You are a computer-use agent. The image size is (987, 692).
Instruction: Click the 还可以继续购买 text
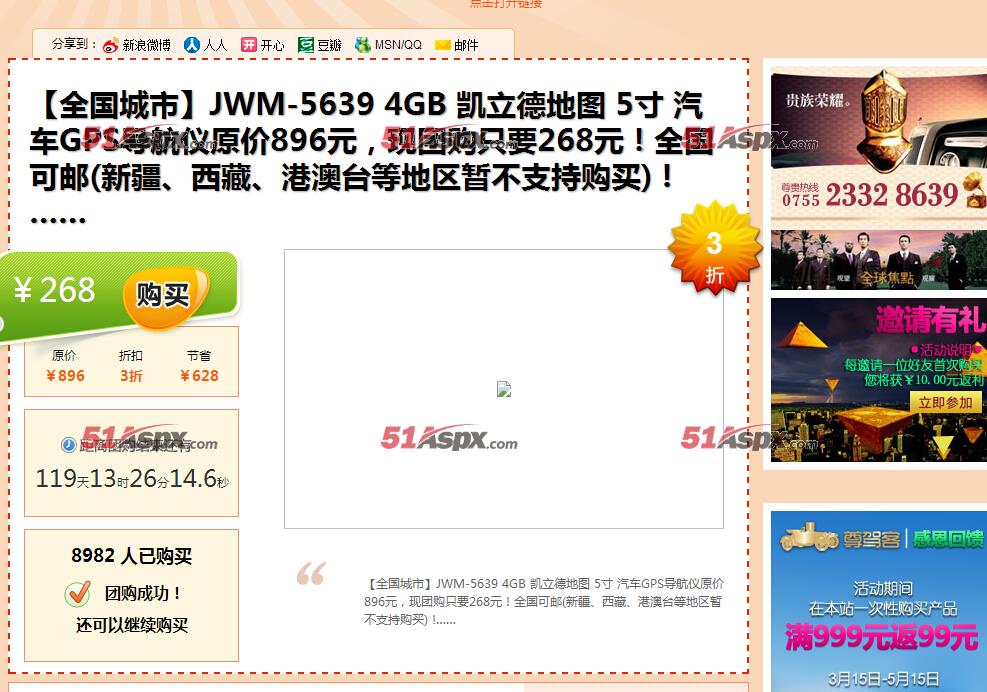click(x=132, y=625)
